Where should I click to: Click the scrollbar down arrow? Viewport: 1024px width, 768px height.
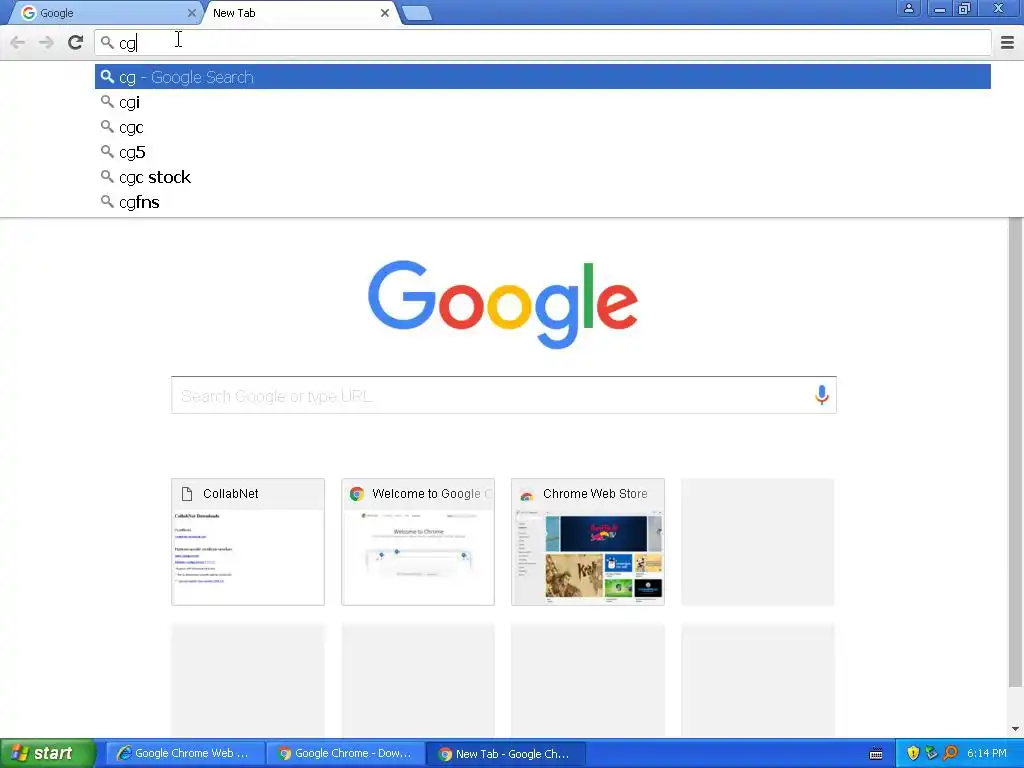coord(1015,729)
